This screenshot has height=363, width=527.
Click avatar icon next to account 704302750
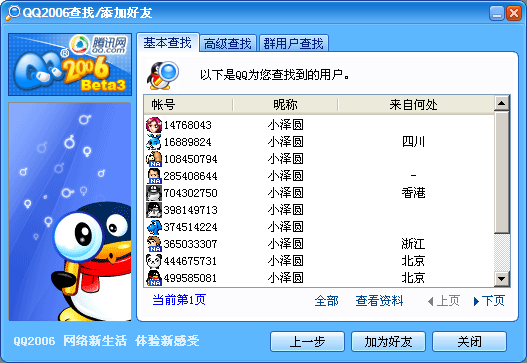coord(154,193)
